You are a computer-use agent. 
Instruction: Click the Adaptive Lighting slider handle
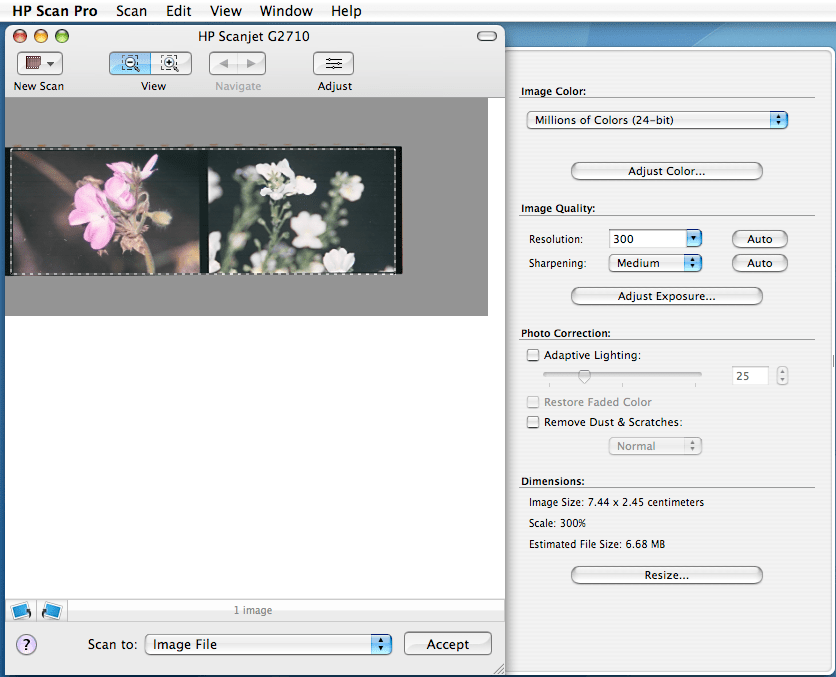click(584, 376)
